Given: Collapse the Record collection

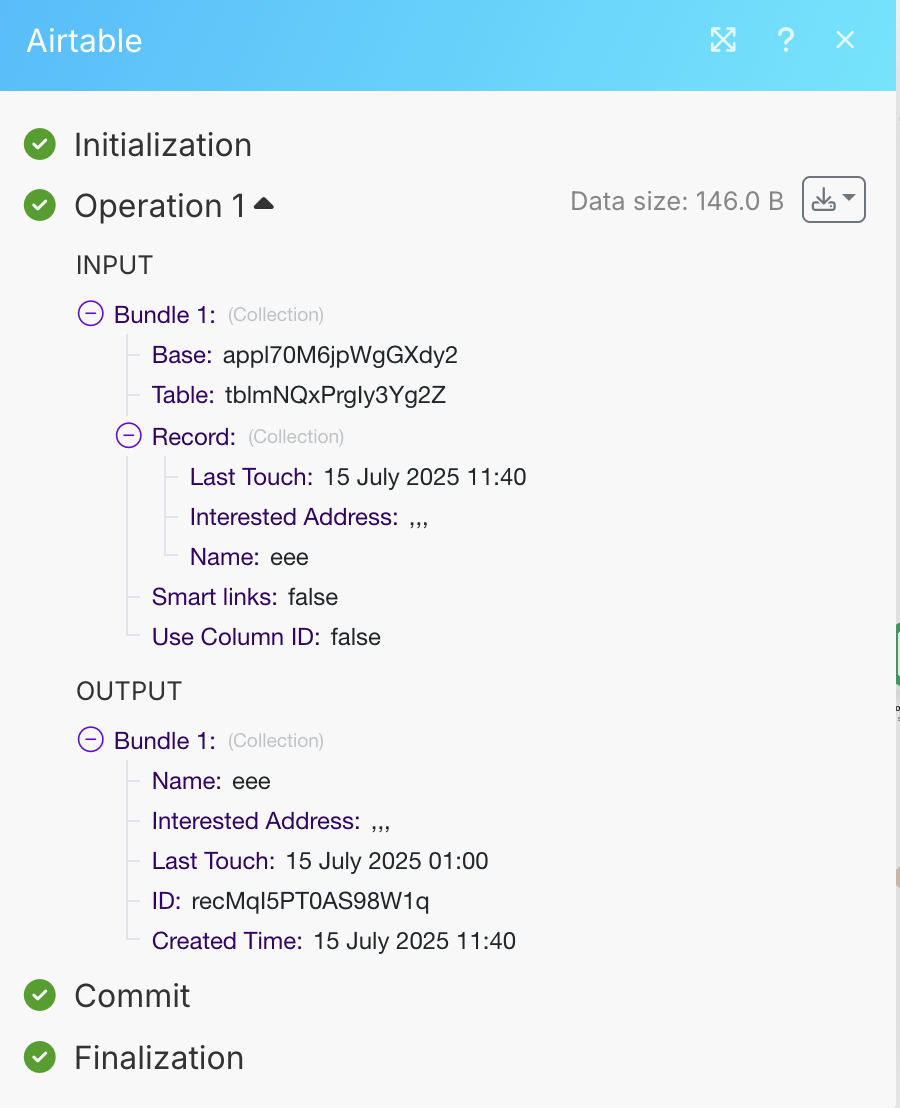Looking at the screenshot, I should click(129, 435).
